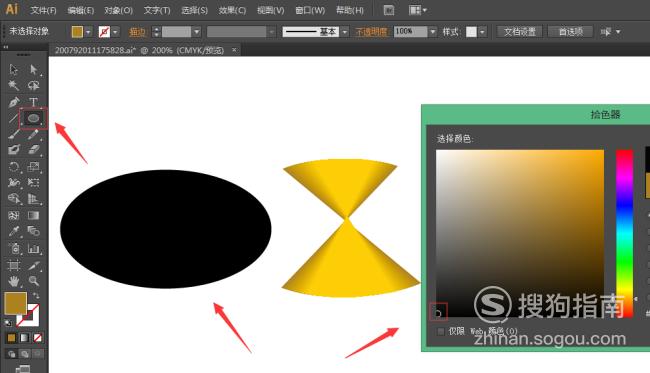Click the 首选项 button
Screen dimensions: 650x373
[x=571, y=31]
